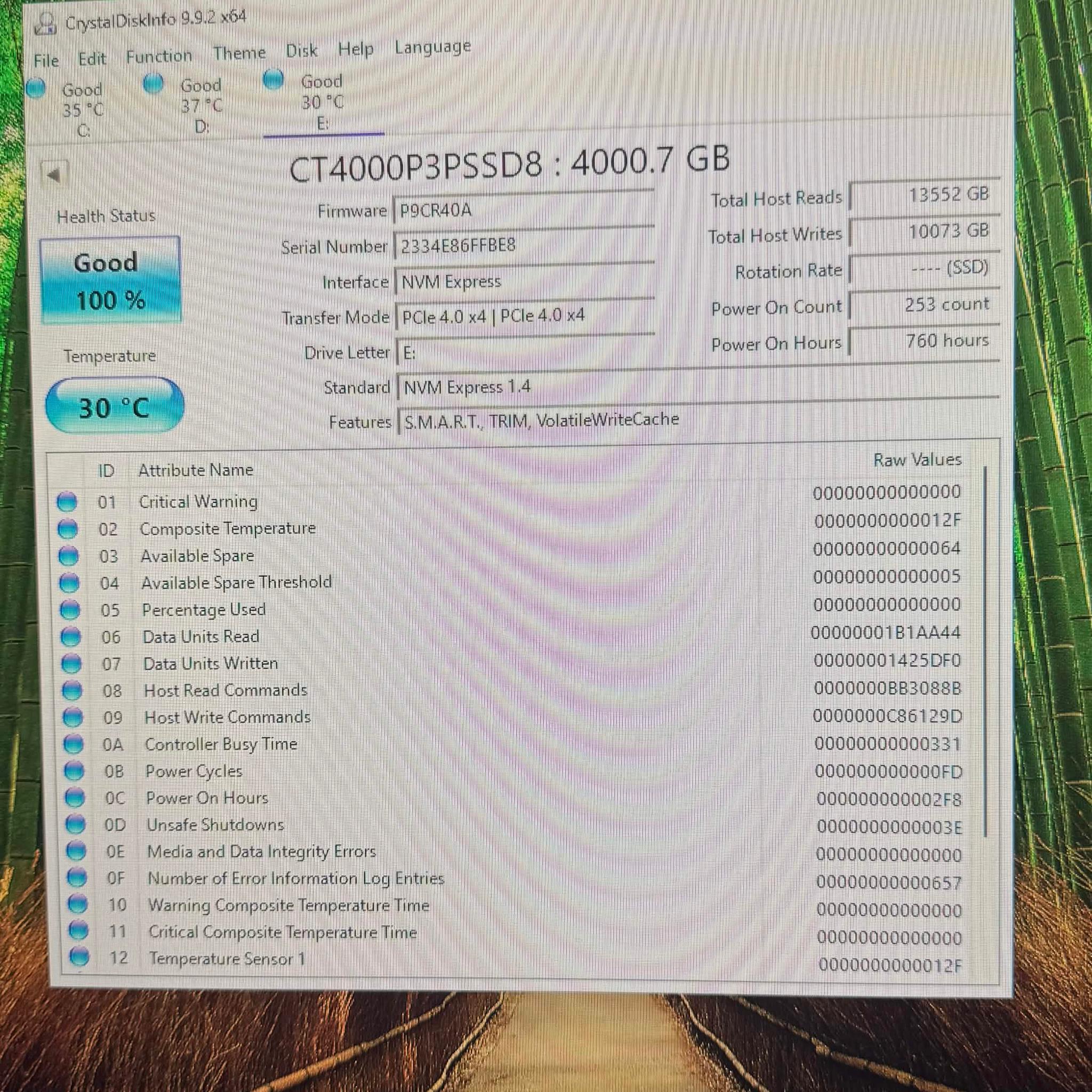Open the Help menu
Screen dimensions: 1092x1092
356,49
